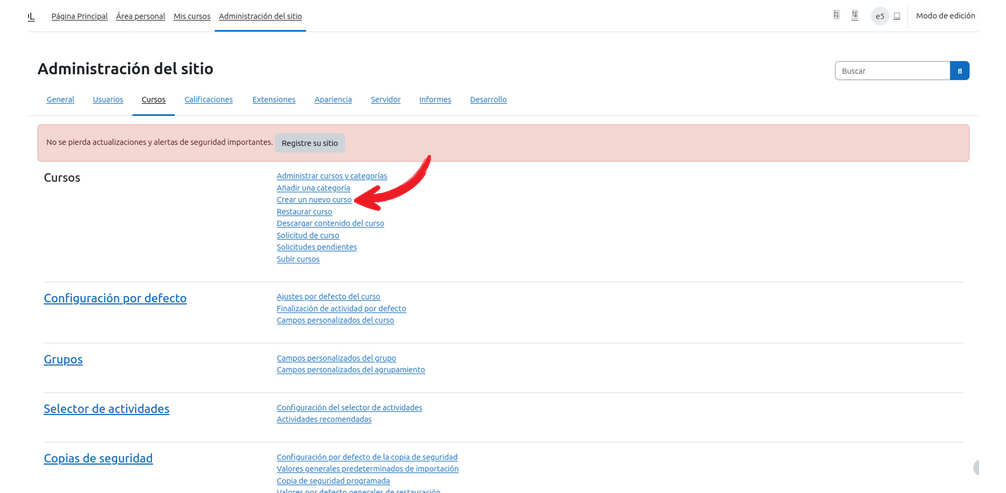Click the Subir cursos link

pyautogui.click(x=298, y=259)
